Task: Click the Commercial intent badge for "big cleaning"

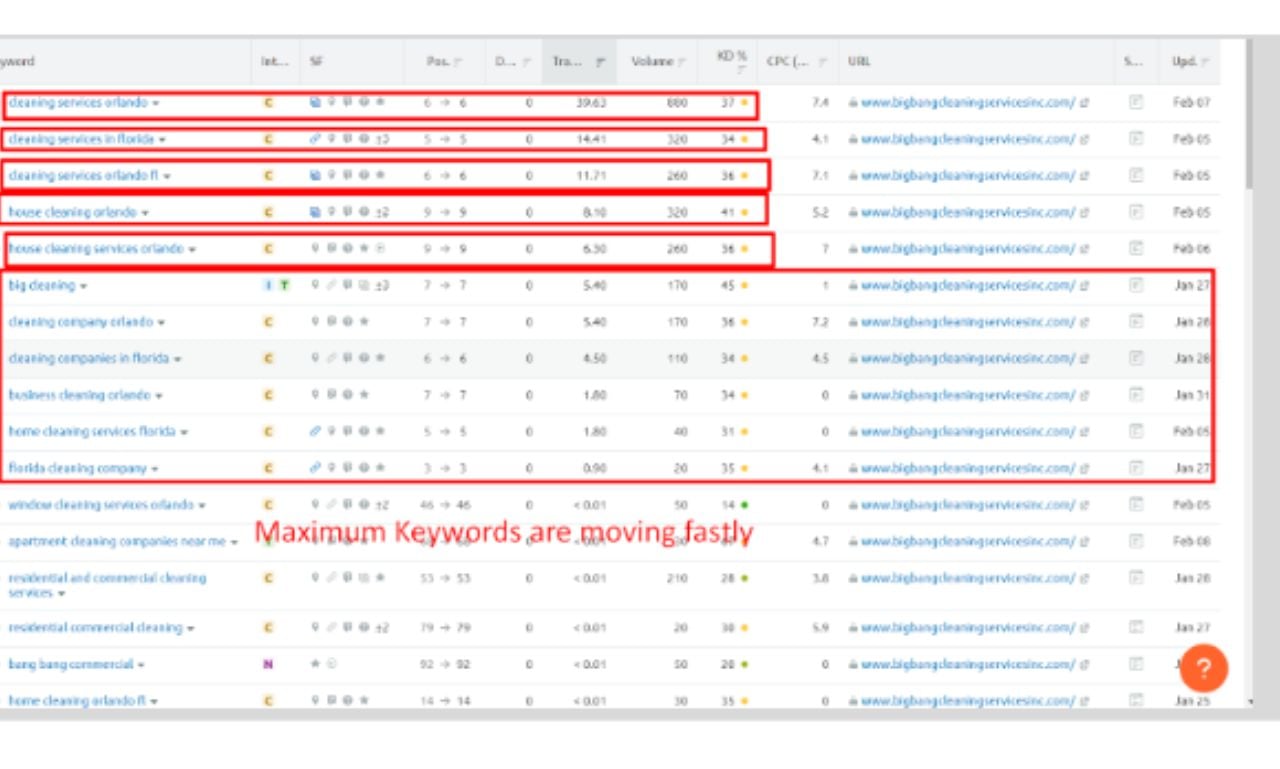Action: pos(268,285)
